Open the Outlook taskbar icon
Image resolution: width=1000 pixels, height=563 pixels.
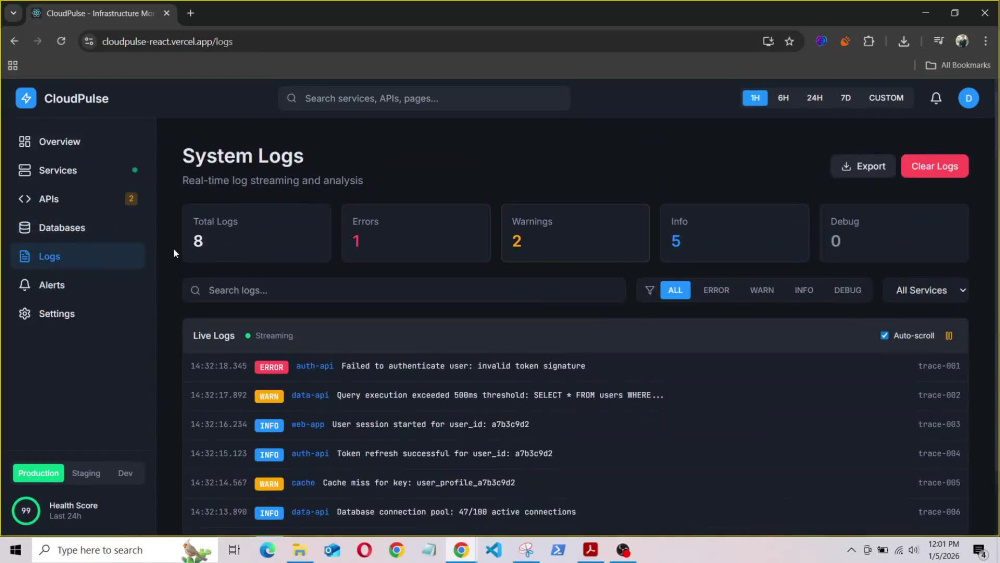click(332, 550)
